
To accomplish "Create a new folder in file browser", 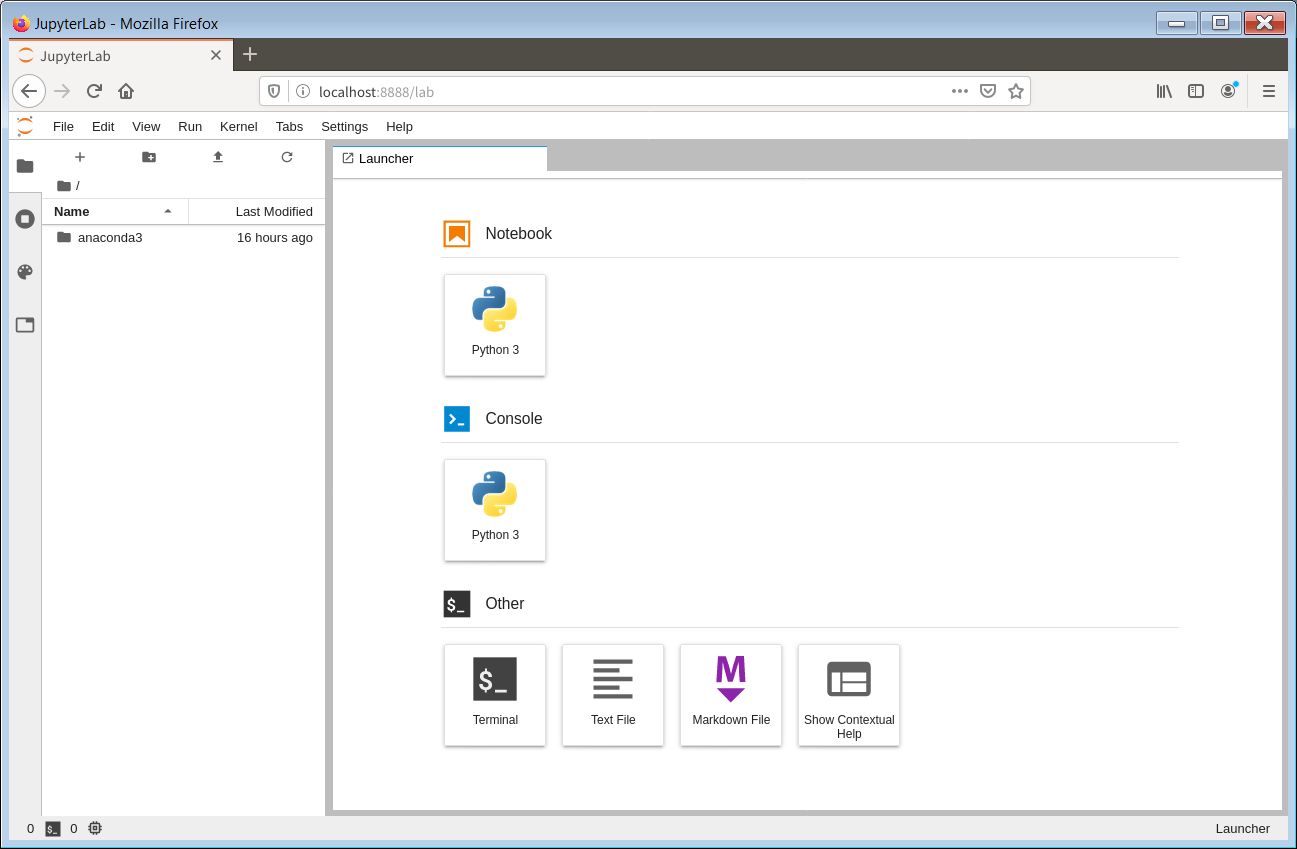I will 149,157.
